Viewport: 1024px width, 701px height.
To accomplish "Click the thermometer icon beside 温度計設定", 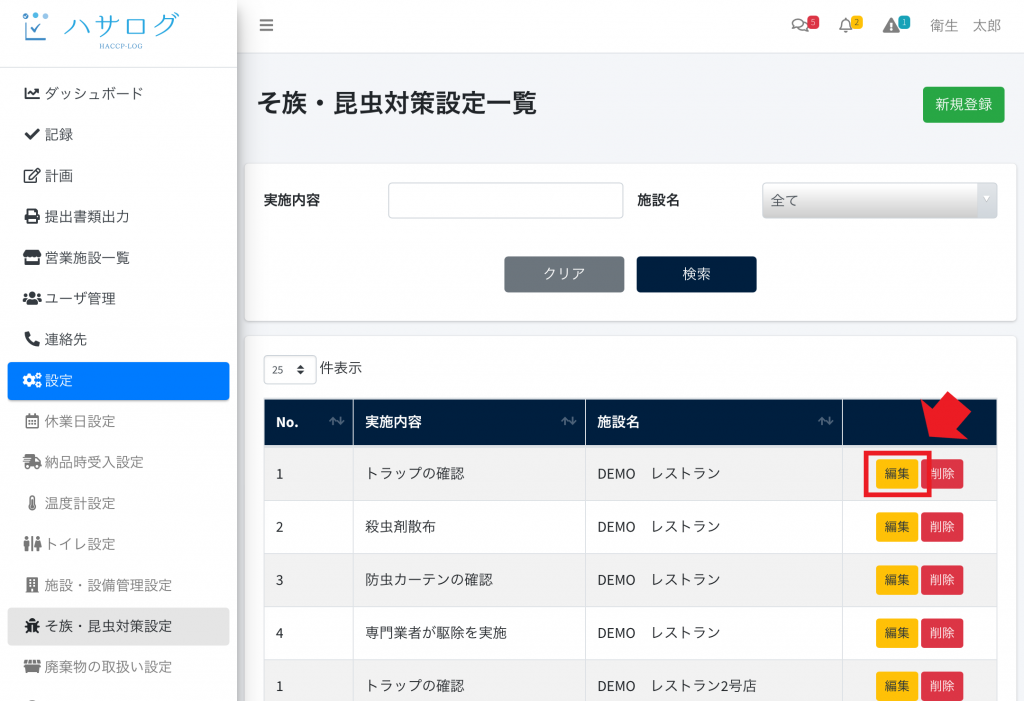I will pyautogui.click(x=32, y=503).
